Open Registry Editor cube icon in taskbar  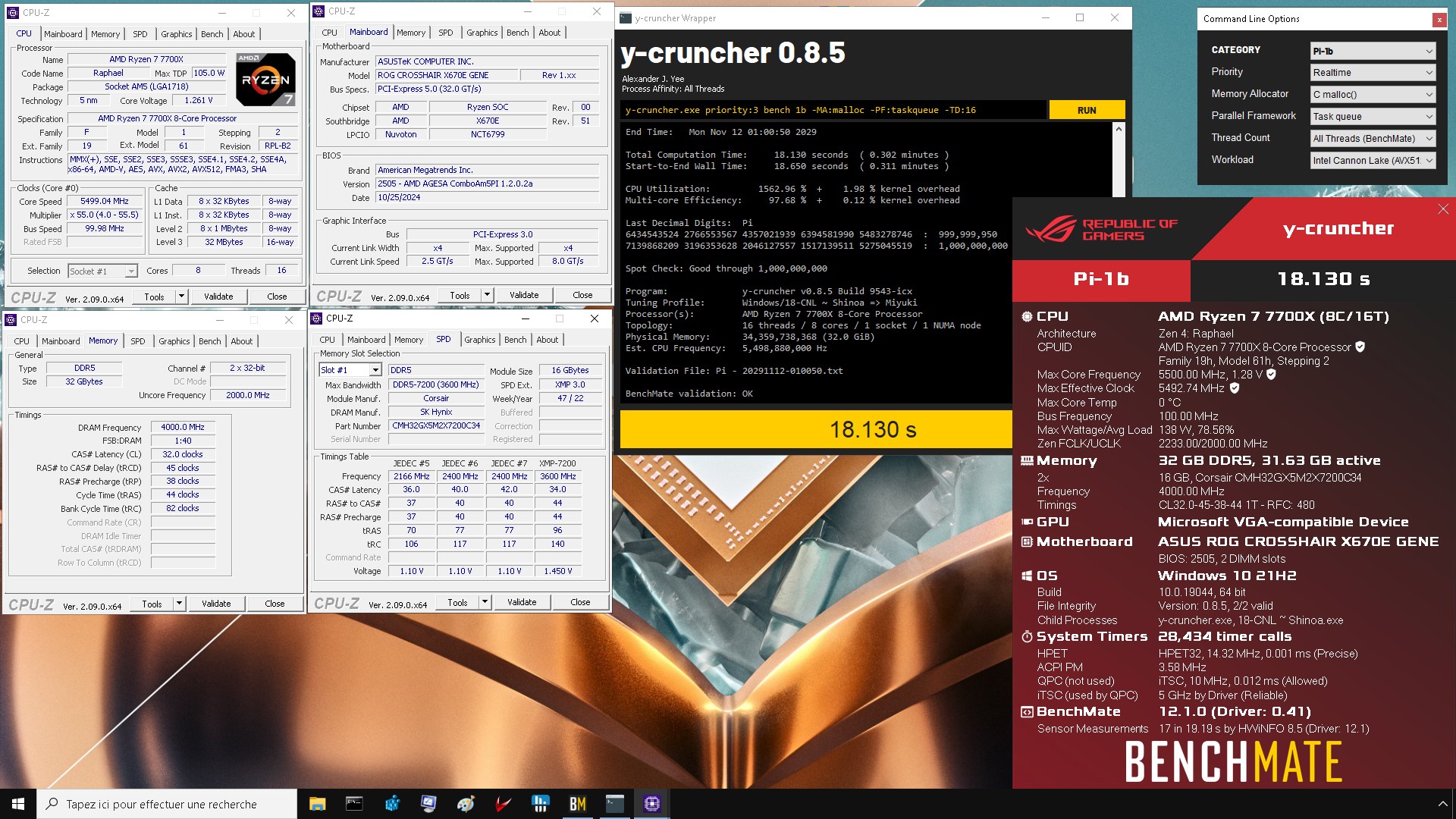(391, 804)
